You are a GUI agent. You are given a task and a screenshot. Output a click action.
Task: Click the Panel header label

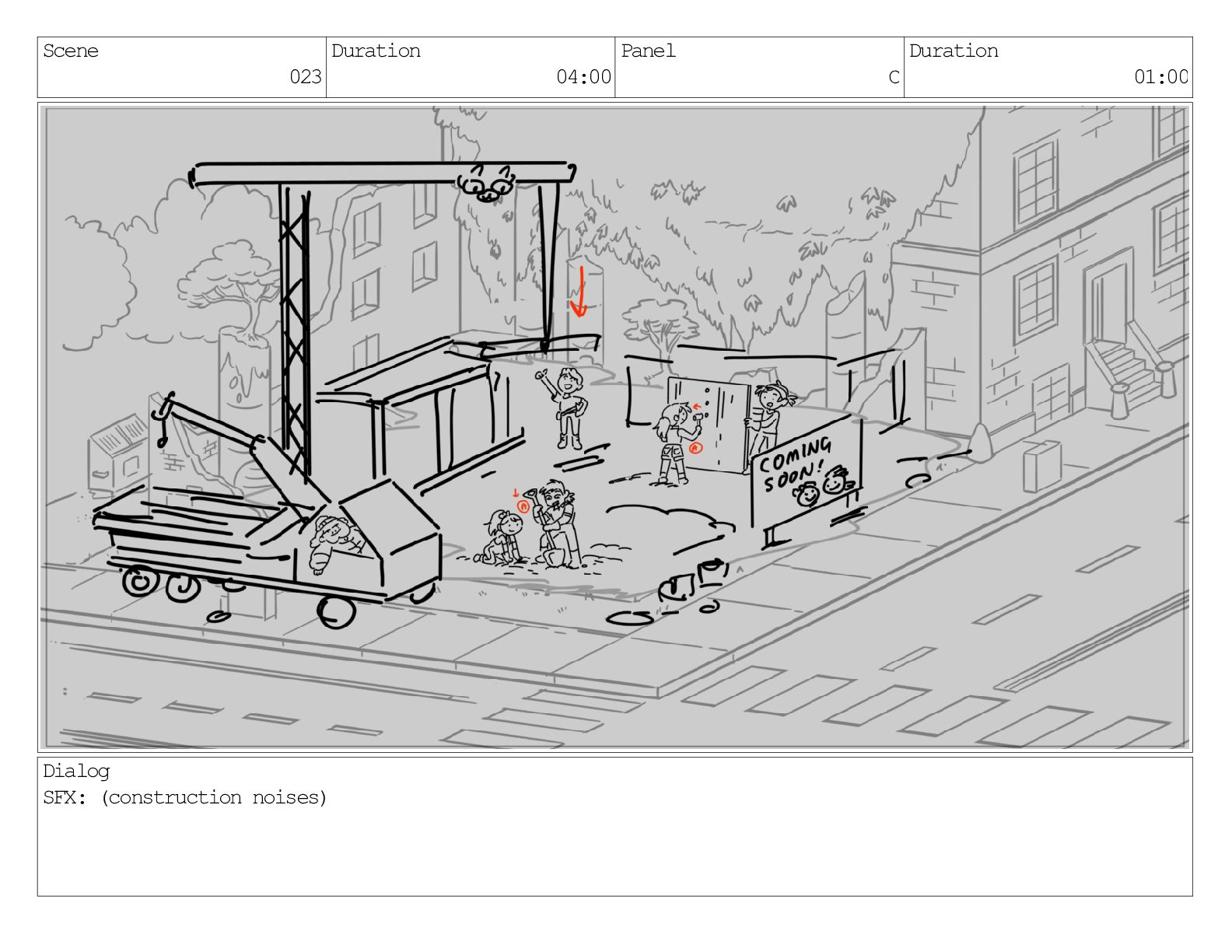tap(648, 51)
